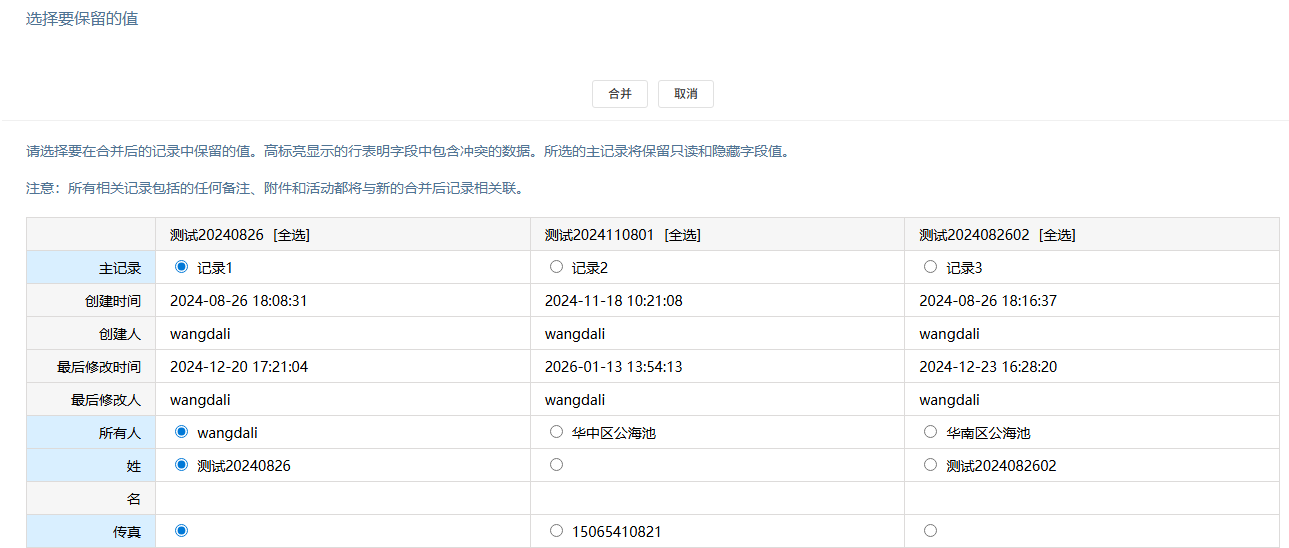Viewport: 1289px width, 548px height.
Task: Select 华南区公海池 as owner
Action: point(931,432)
